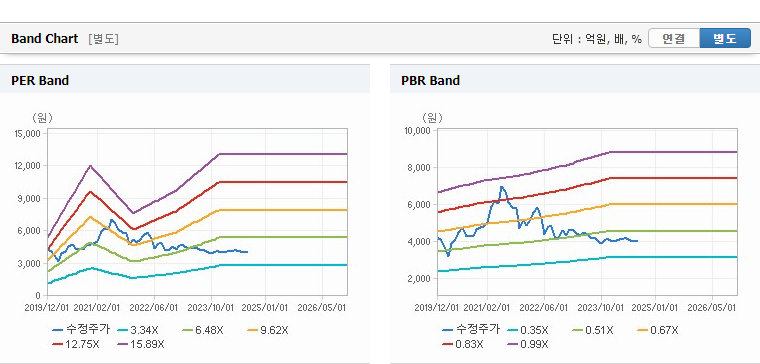Click the PBR Band section title
This screenshot has height=364, width=760.
[x=430, y=80]
